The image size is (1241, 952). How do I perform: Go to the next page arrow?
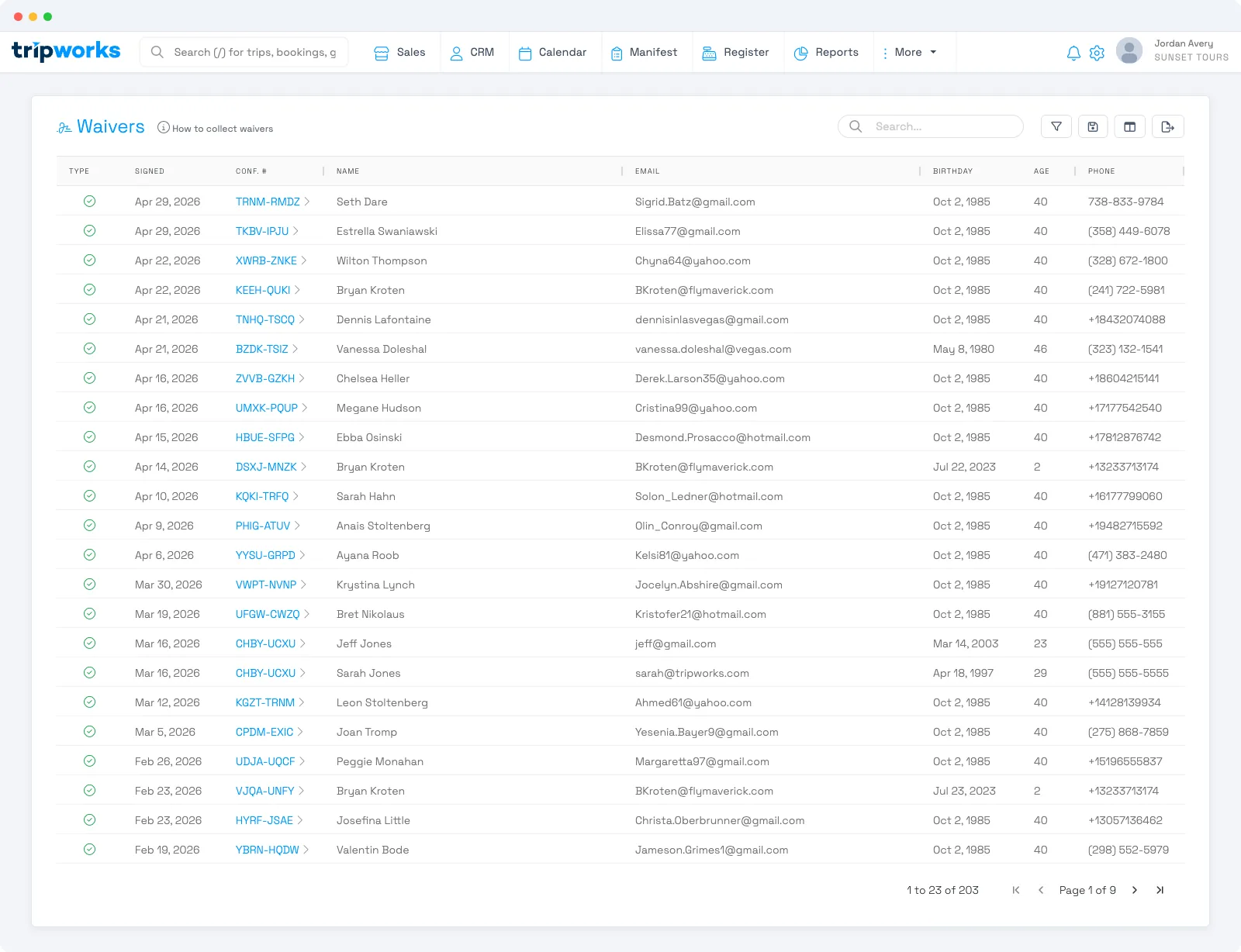(1135, 890)
